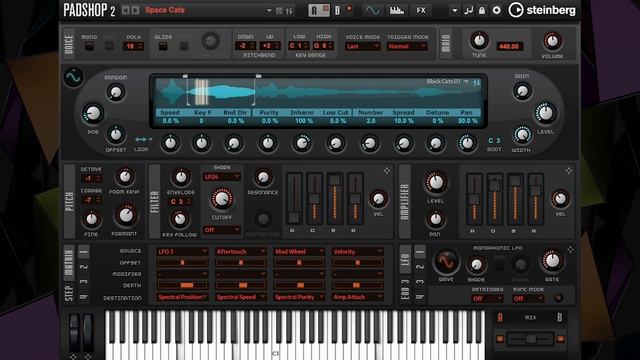Switch to layer B
The width and height of the screenshot is (640, 360).
click(x=337, y=11)
